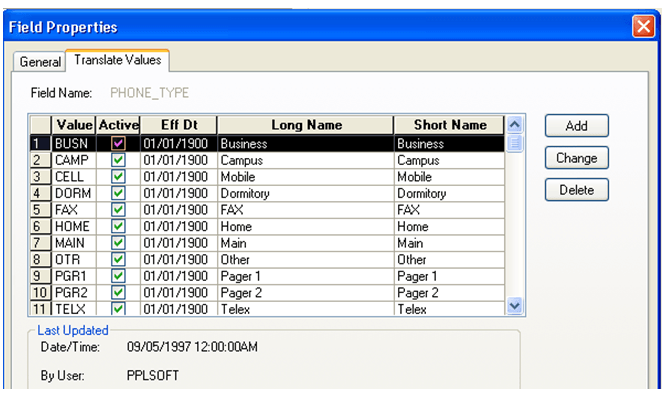Click Eff Dt cell in the CAMP row
The image size is (669, 398).
178,160
